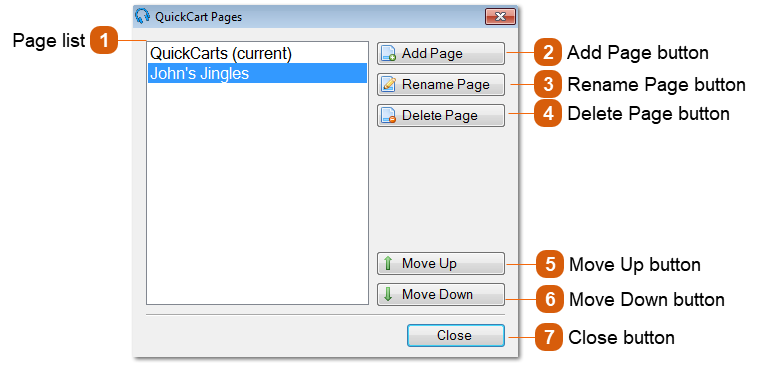Close the QuickCart Pages dialog
762x366 pixels.
456,335
